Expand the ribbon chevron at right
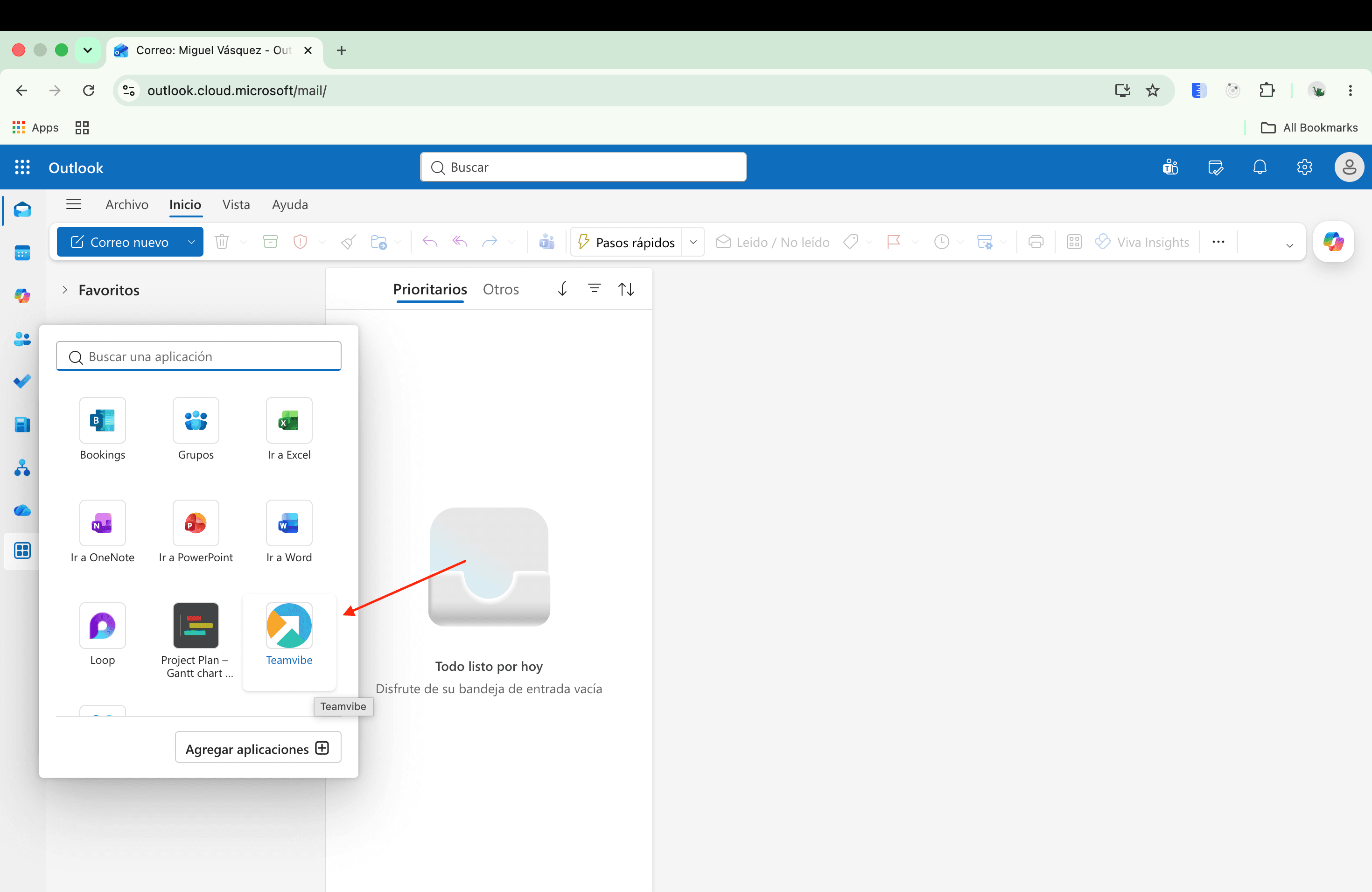 tap(1289, 245)
